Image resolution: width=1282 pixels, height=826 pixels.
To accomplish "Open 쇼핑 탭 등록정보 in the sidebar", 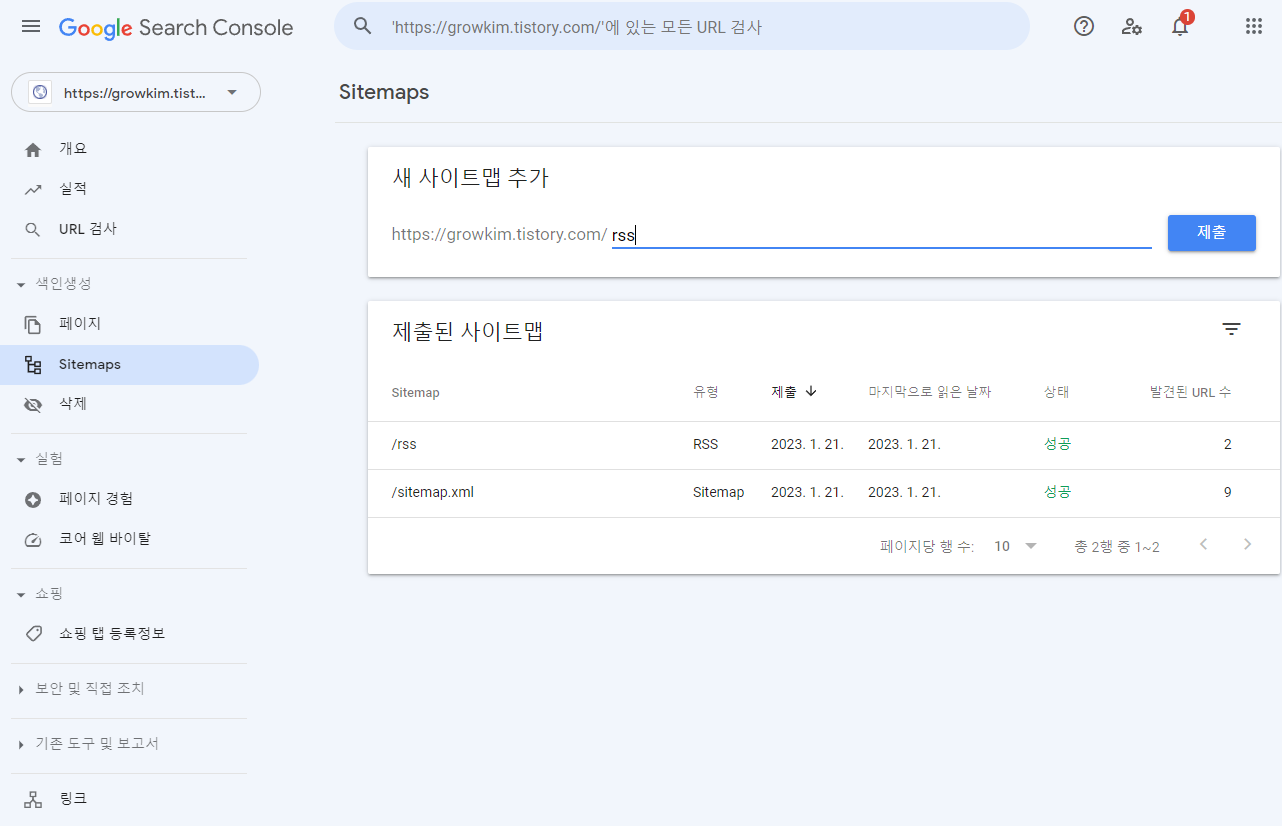I will (129, 634).
